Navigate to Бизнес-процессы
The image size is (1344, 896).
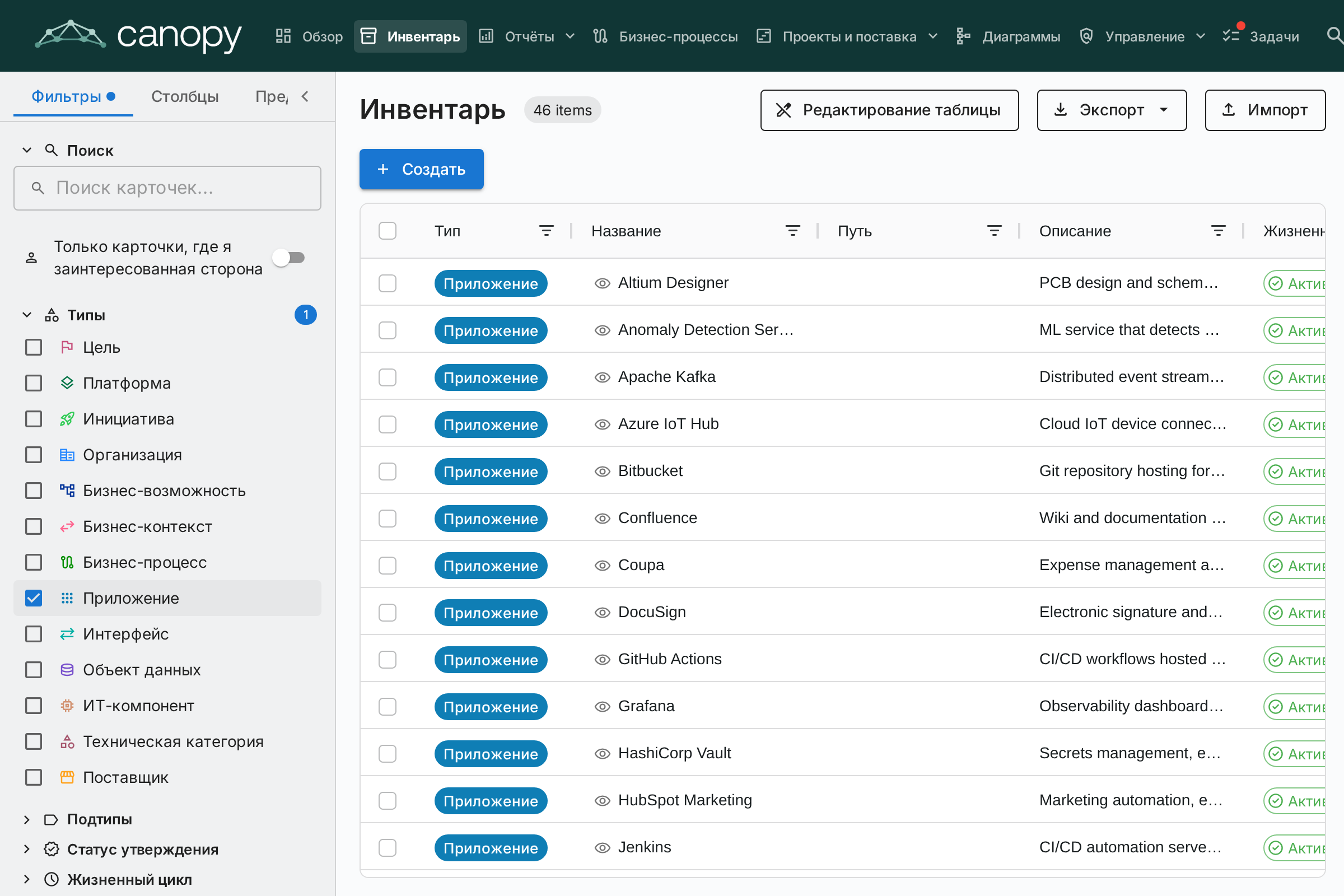[x=666, y=36]
